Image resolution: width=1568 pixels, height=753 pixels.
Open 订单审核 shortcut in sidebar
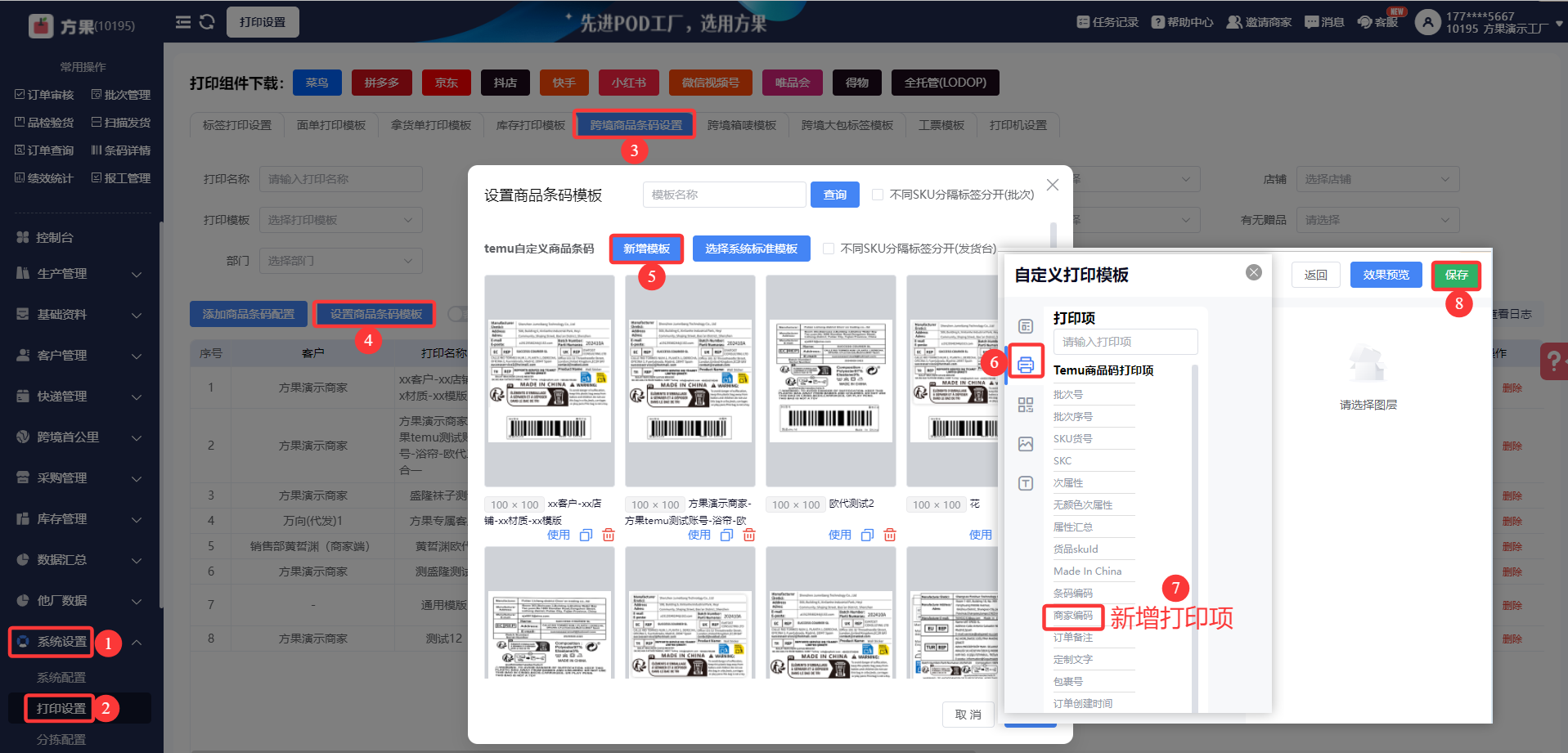[44, 95]
